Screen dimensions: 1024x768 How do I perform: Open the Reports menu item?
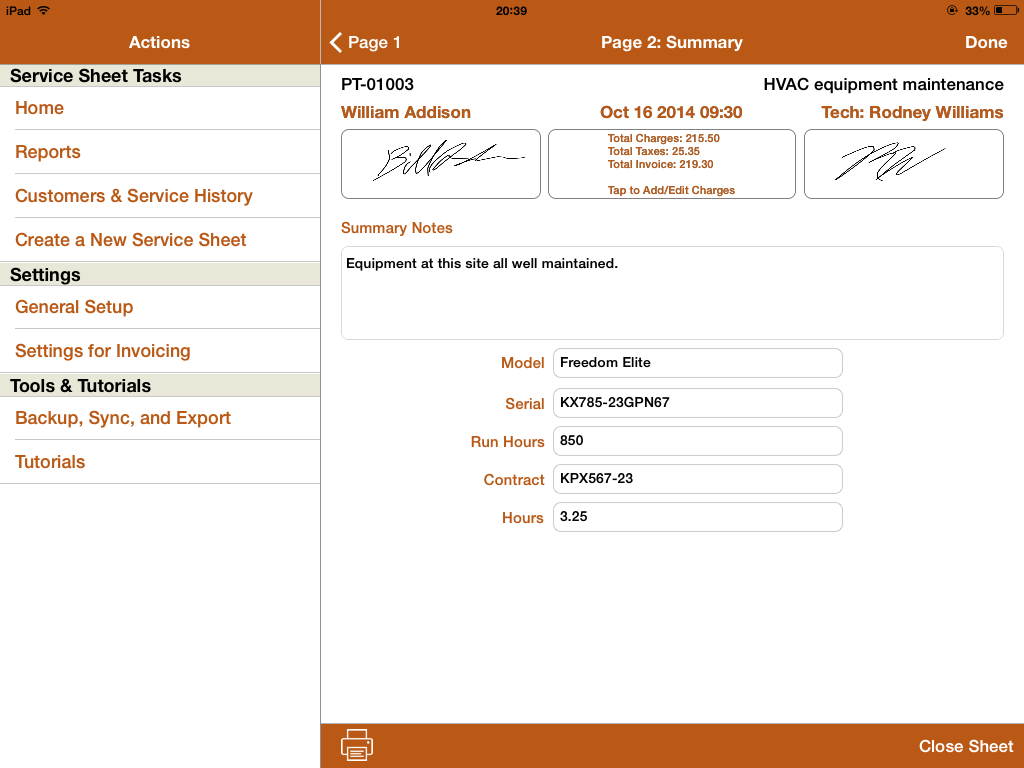(x=48, y=152)
